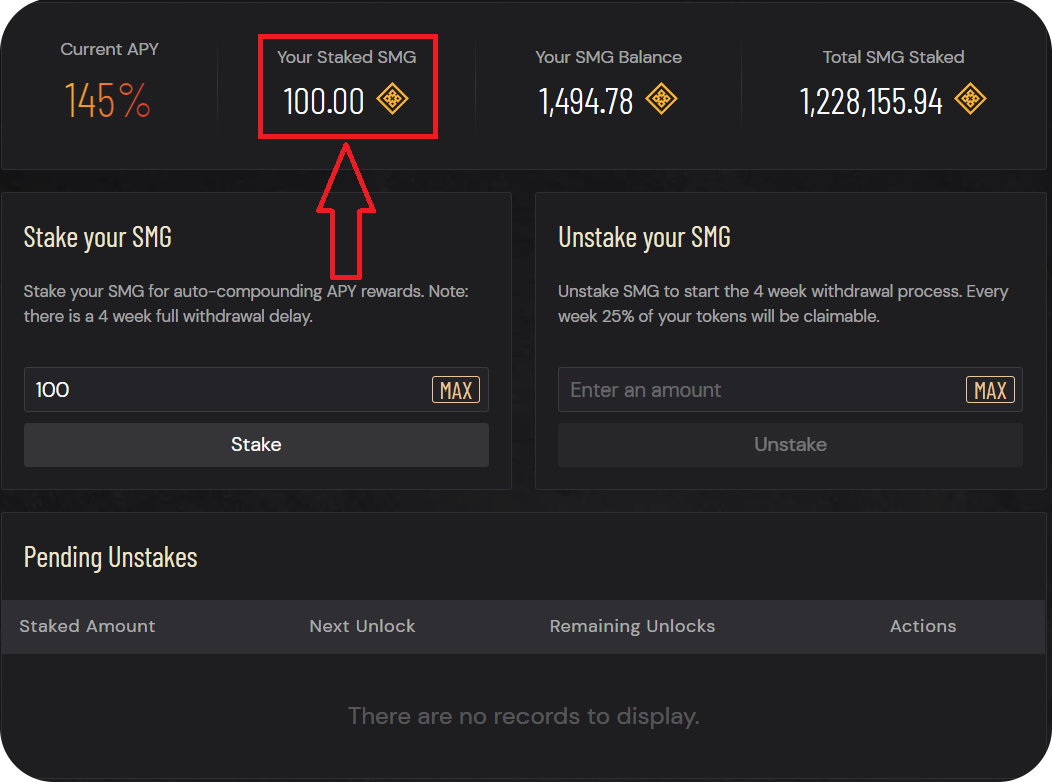Click the Stake button
Screen dimensions: 1052x782
(256, 445)
